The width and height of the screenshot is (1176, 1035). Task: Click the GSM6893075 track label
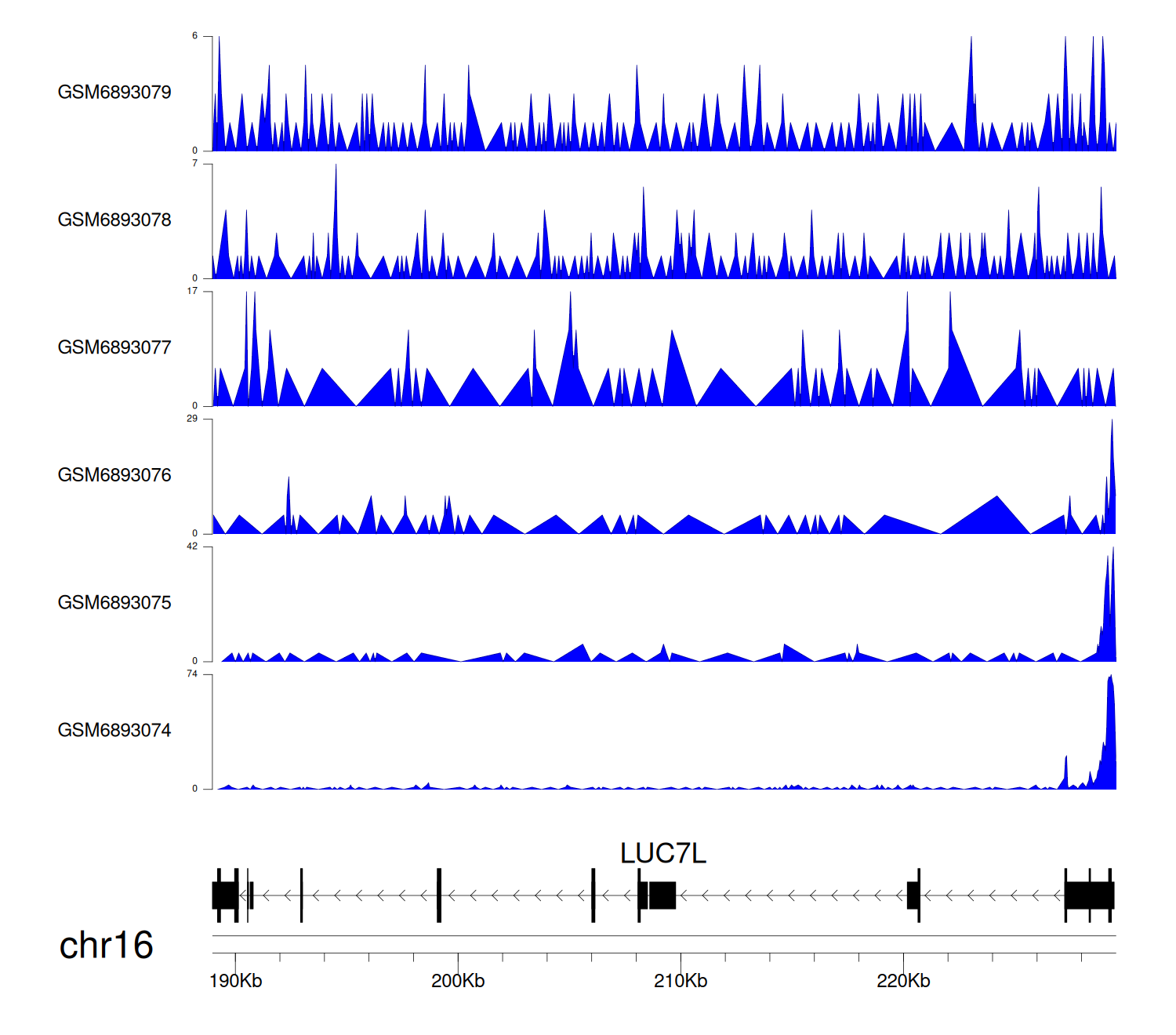(114, 603)
